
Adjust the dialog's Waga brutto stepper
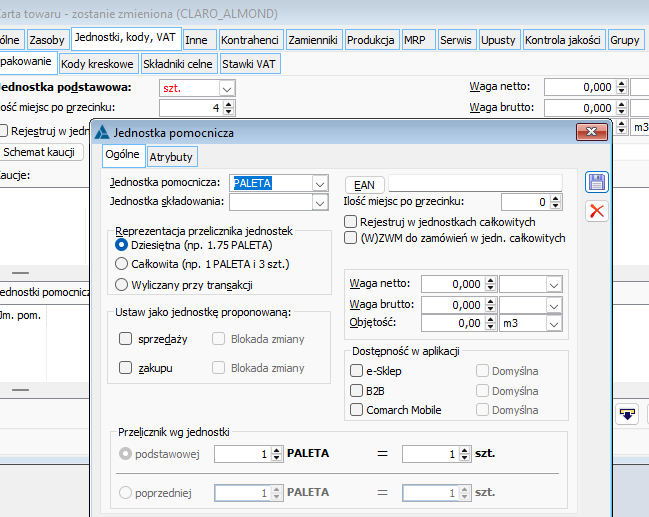490,305
